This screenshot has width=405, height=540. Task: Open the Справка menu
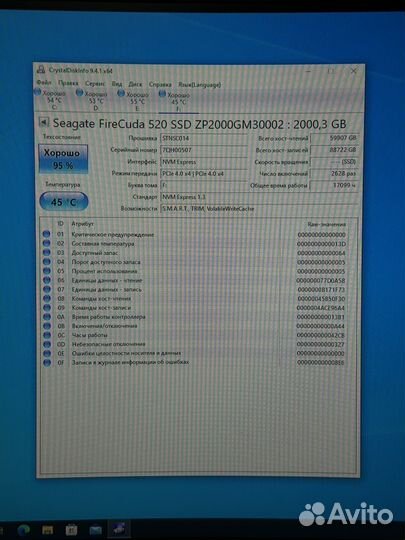click(x=160, y=84)
